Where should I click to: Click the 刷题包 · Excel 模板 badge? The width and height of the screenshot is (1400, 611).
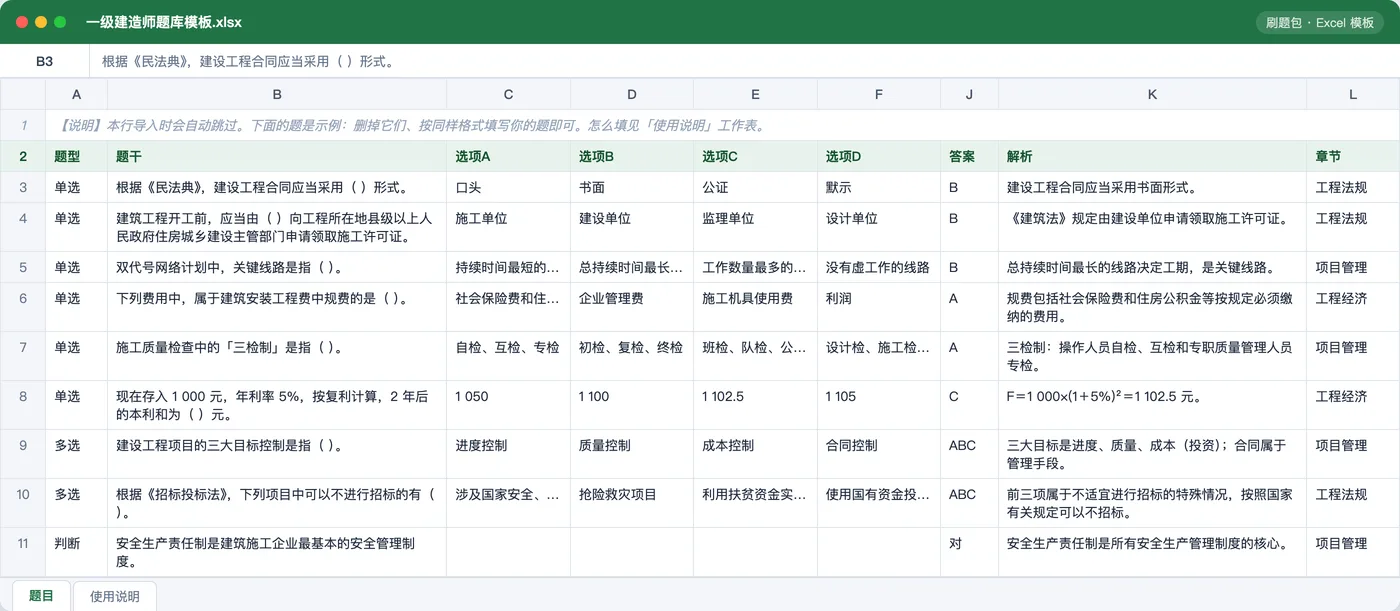coord(1319,22)
